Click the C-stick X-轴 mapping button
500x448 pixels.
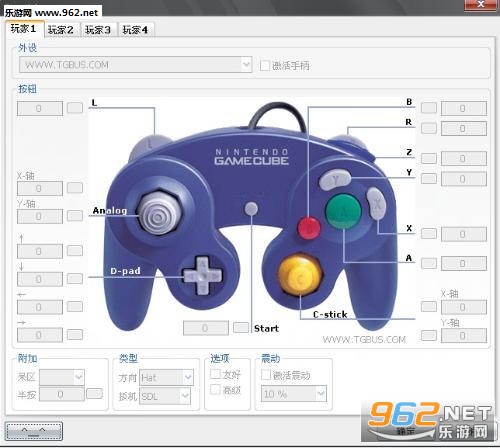pyautogui.click(x=429, y=307)
